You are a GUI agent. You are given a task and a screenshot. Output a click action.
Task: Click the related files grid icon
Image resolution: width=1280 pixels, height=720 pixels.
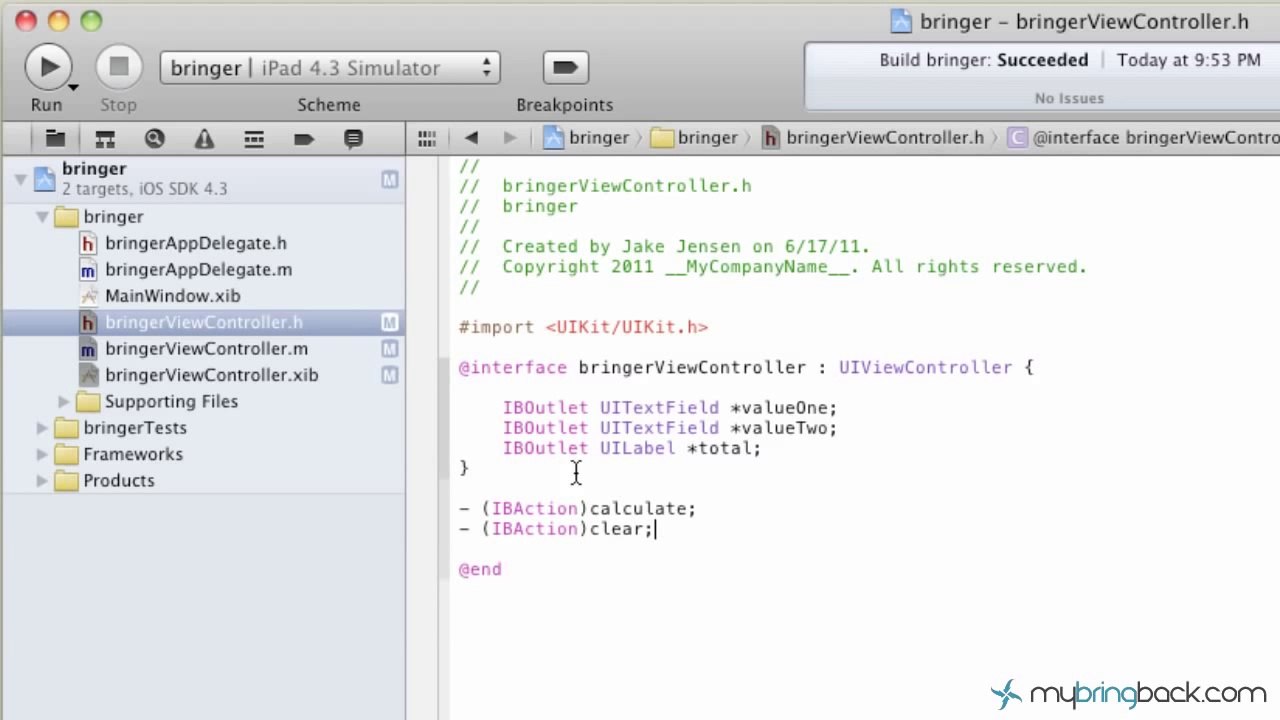(427, 138)
